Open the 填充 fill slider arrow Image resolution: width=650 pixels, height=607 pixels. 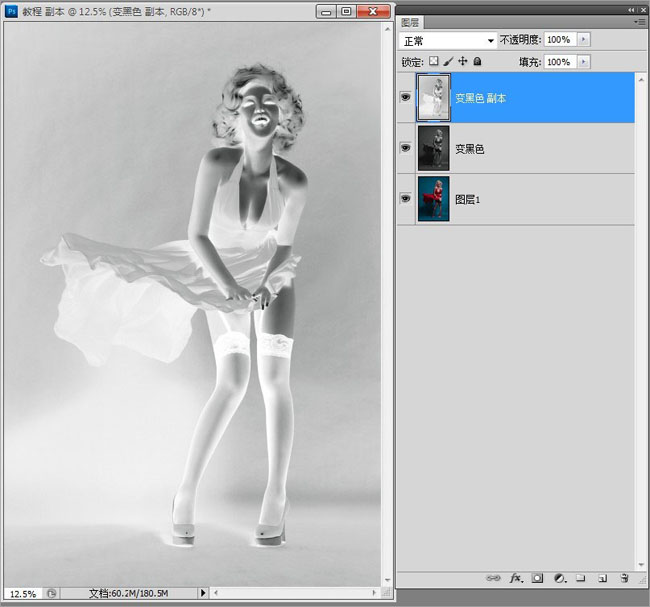pyautogui.click(x=584, y=62)
